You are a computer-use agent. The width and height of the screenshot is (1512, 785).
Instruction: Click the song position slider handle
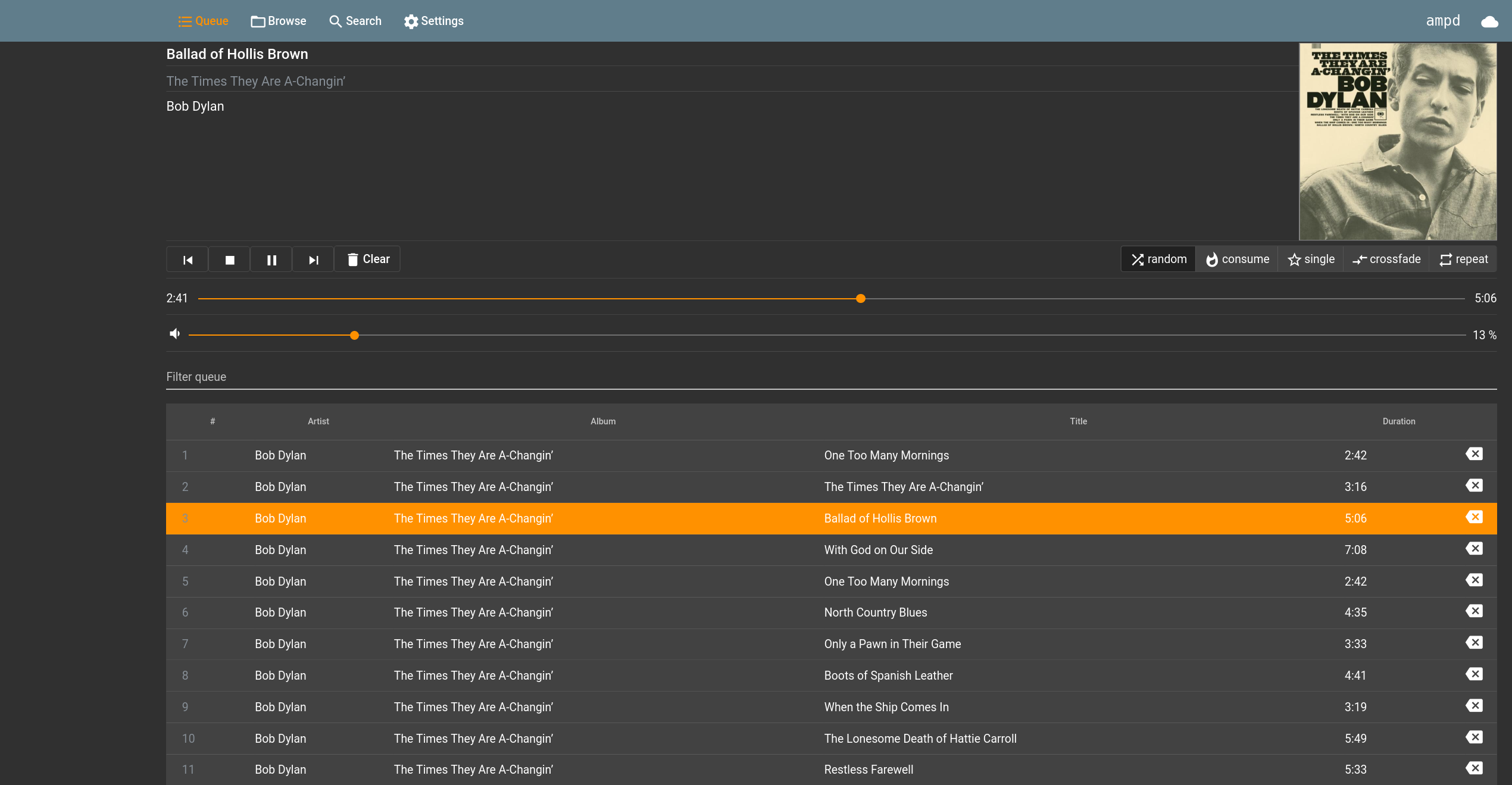pos(861,299)
